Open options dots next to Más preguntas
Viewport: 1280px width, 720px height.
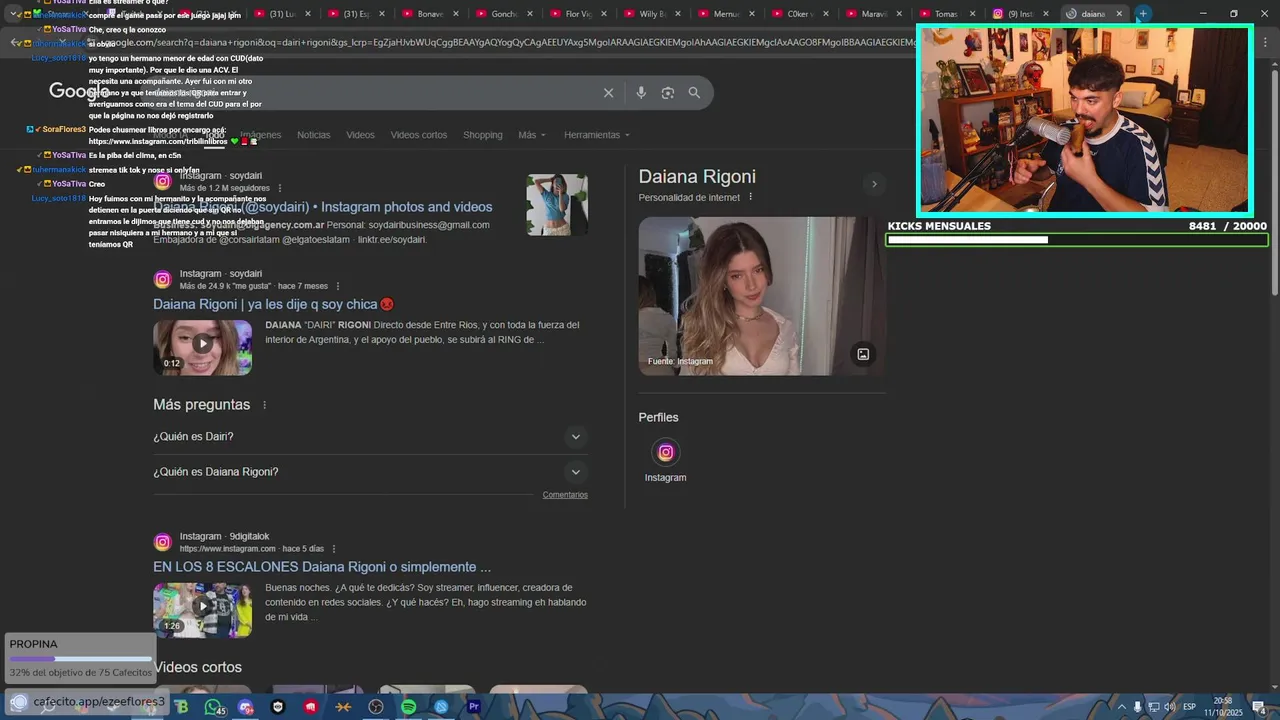coord(265,405)
